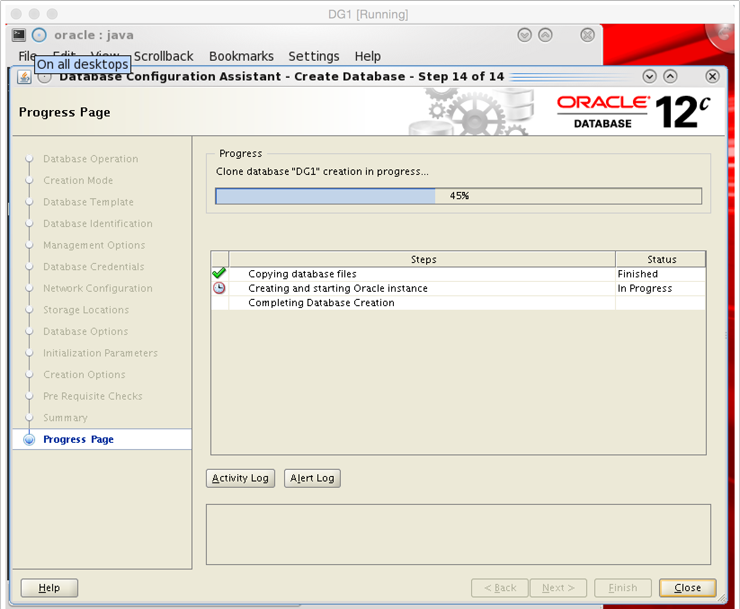This screenshot has width=740, height=609.
Task: Select Network Configuration step in sidebar
Action: click(x=98, y=288)
